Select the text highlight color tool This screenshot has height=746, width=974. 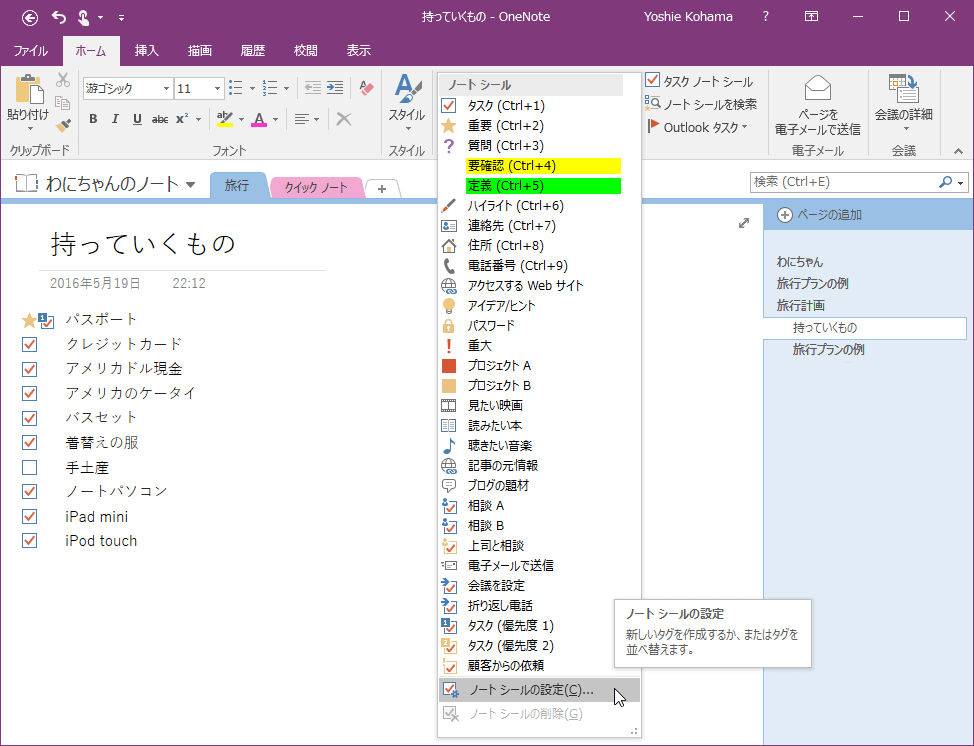click(x=225, y=118)
